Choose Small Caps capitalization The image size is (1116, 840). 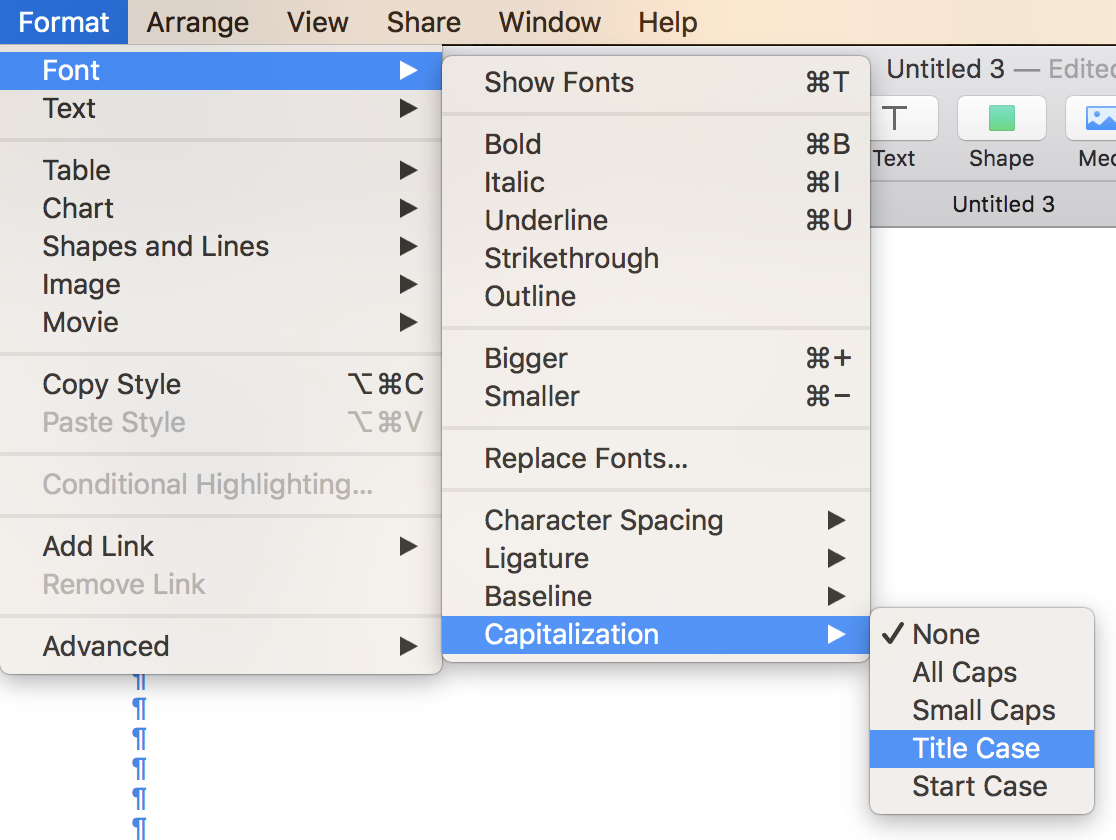(983, 710)
